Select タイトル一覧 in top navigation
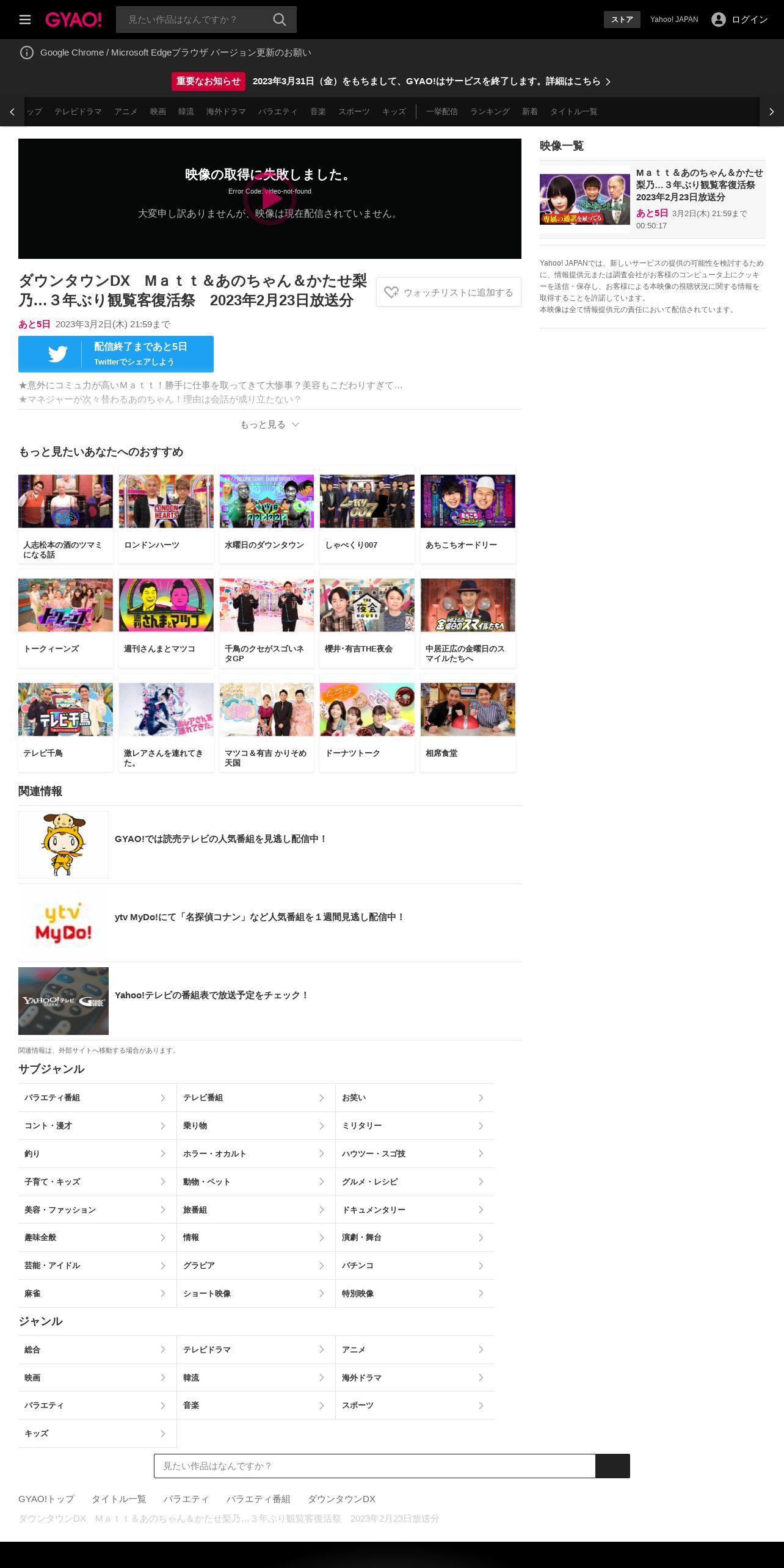 (x=574, y=112)
